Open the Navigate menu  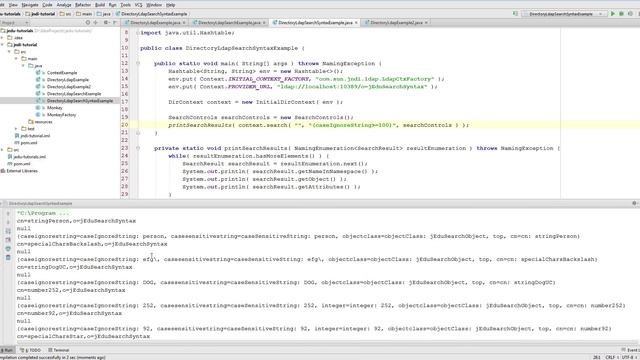(x=30, y=5)
